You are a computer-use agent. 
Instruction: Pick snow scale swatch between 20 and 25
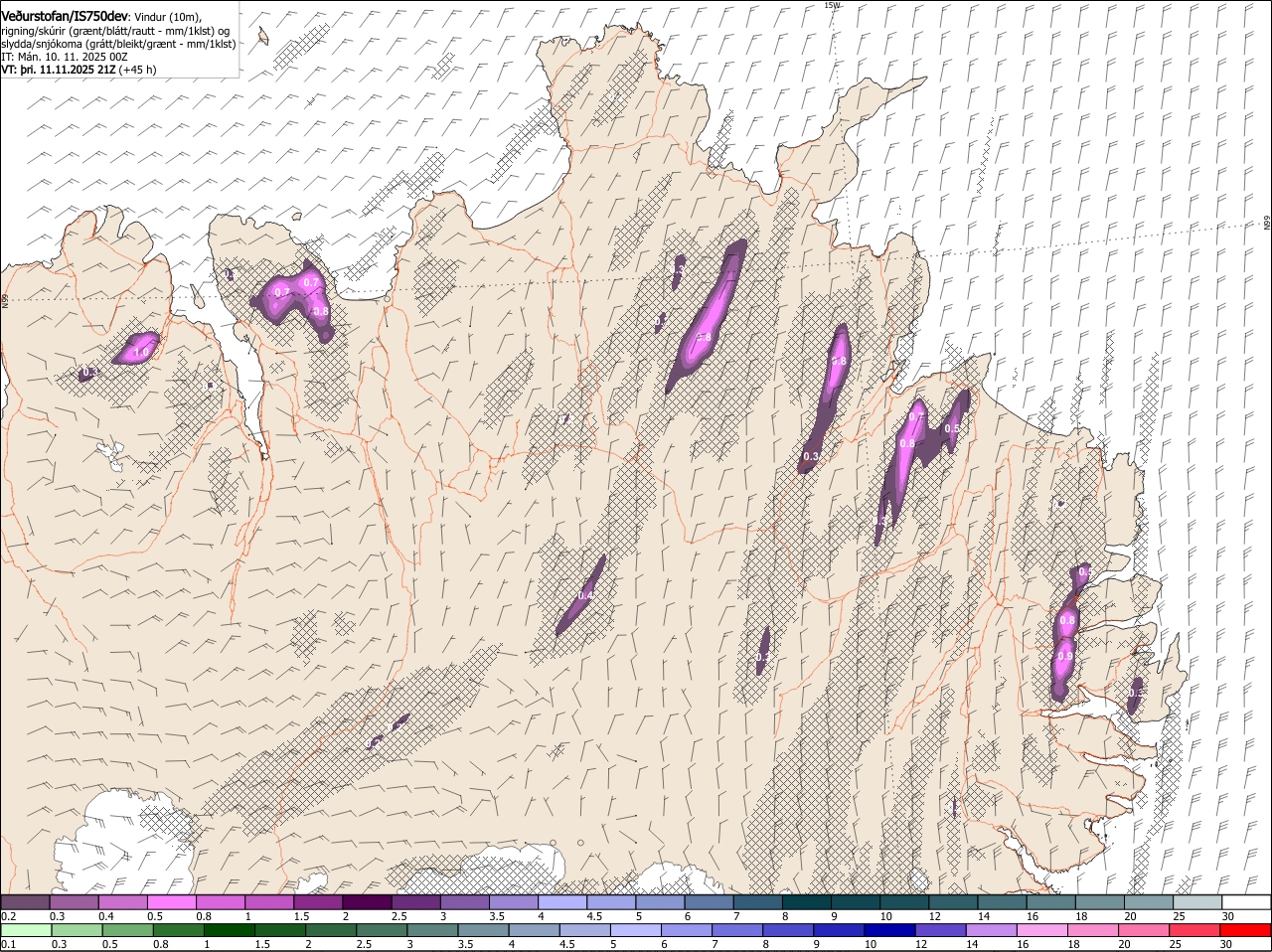[1149, 902]
